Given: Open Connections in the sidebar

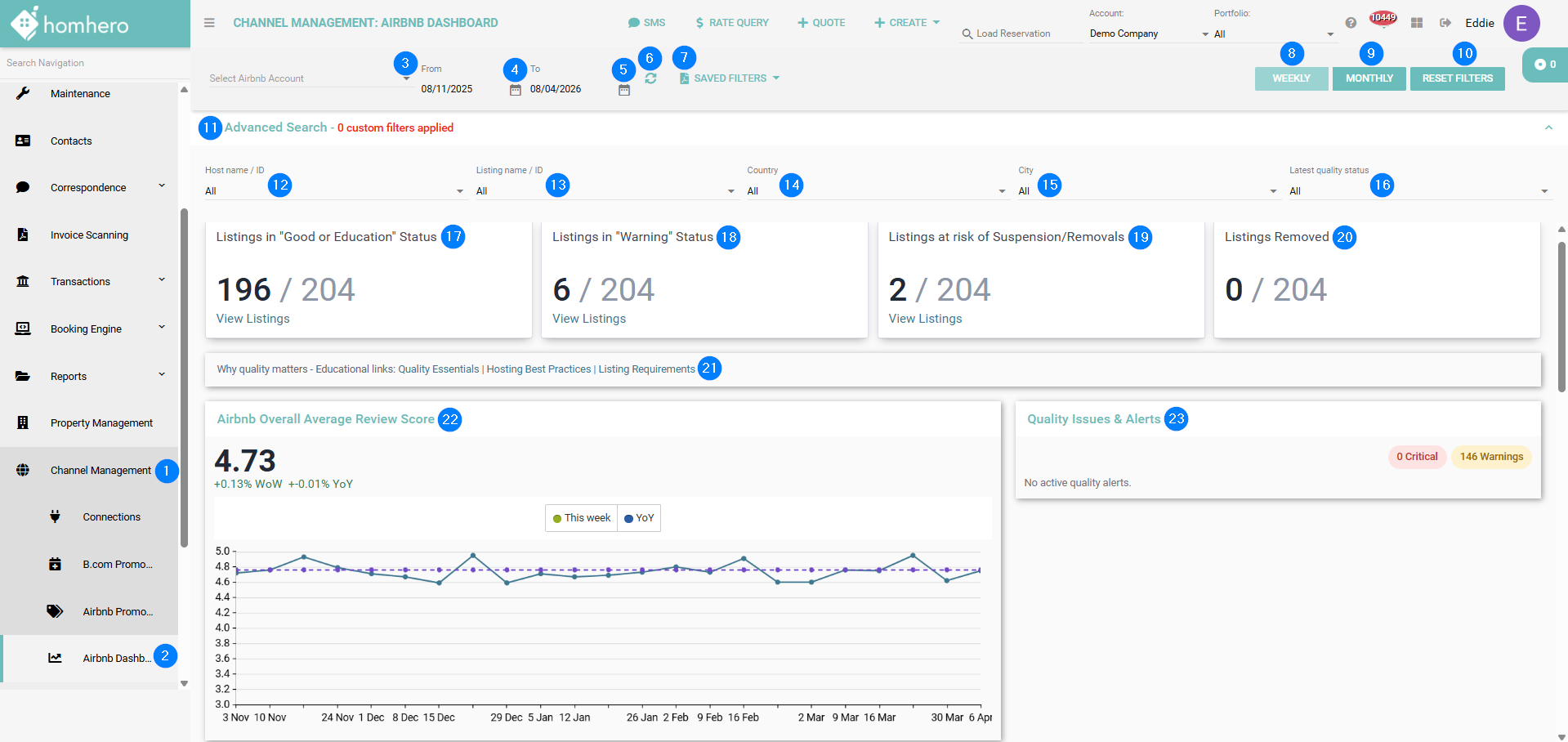Looking at the screenshot, I should [x=111, y=517].
